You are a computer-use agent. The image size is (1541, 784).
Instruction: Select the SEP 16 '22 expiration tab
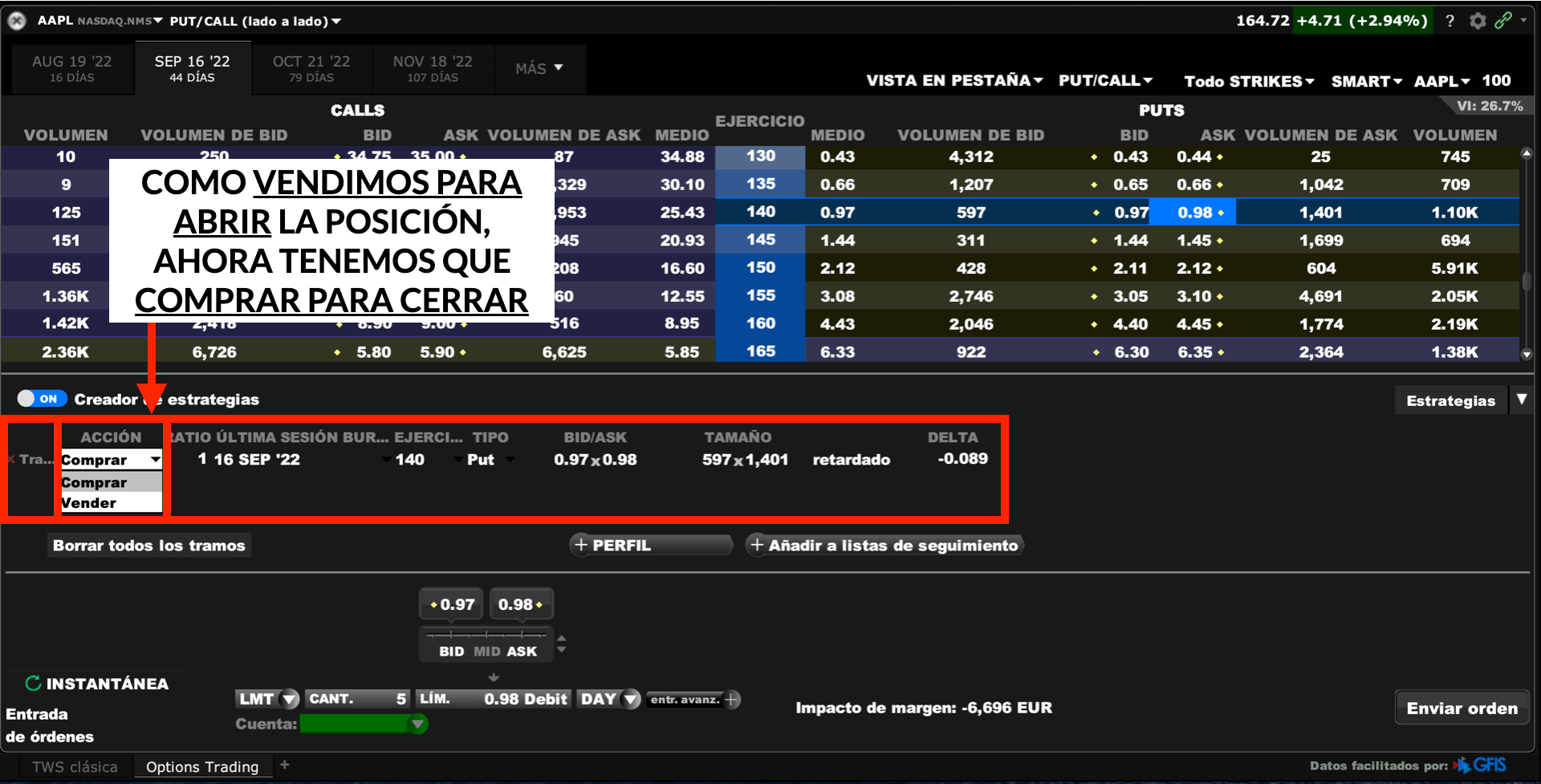tap(193, 68)
